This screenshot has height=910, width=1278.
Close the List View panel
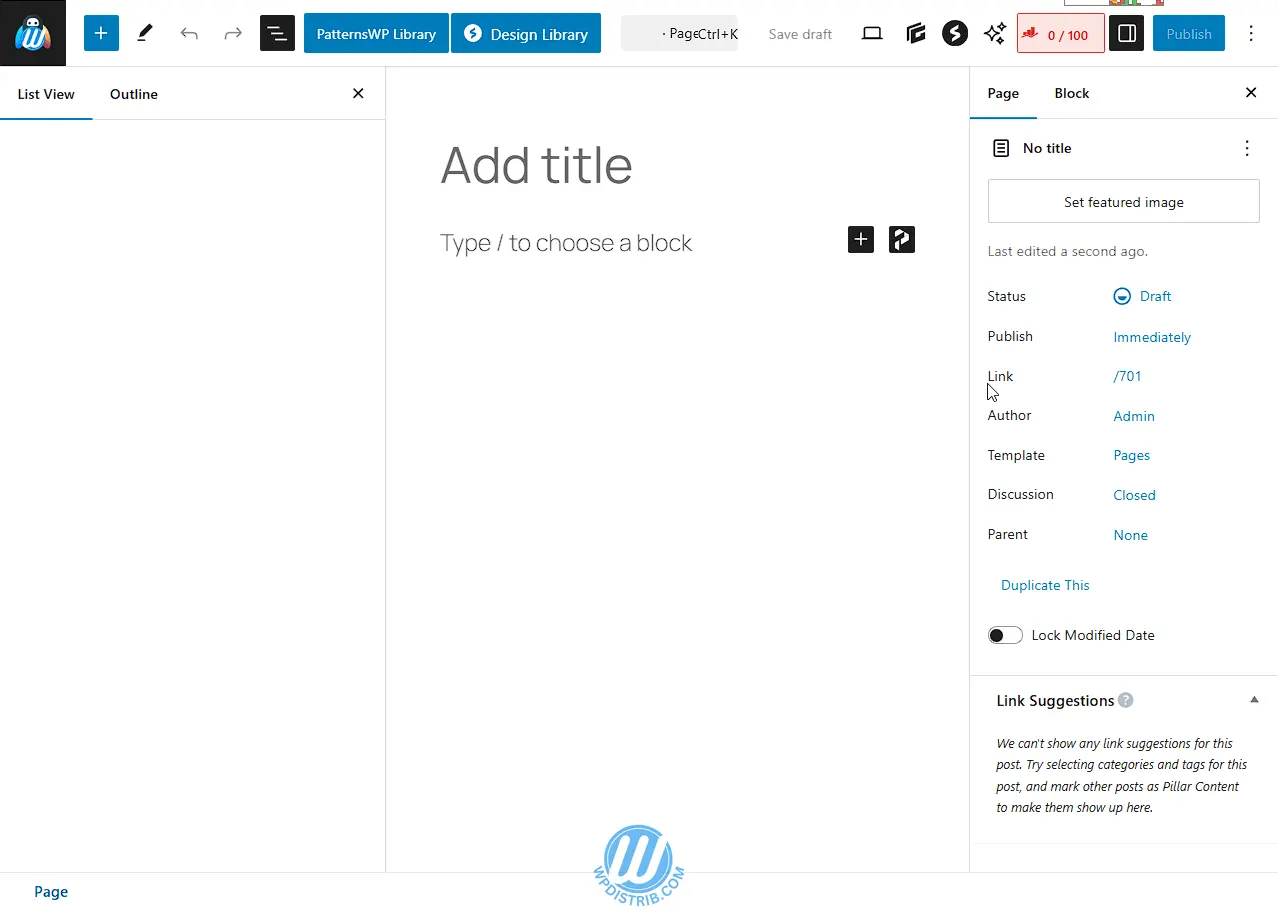click(358, 93)
